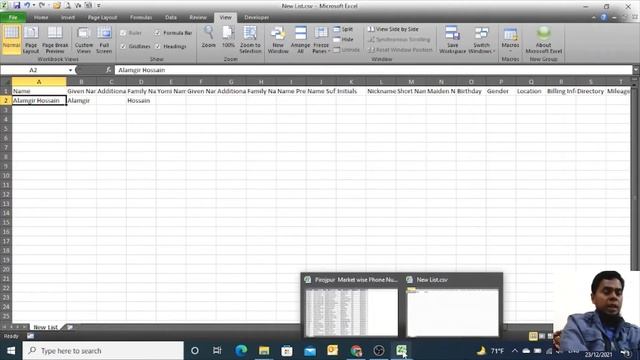The width and height of the screenshot is (640, 360).
Task: Enter Full Screen view
Action: click(104, 39)
